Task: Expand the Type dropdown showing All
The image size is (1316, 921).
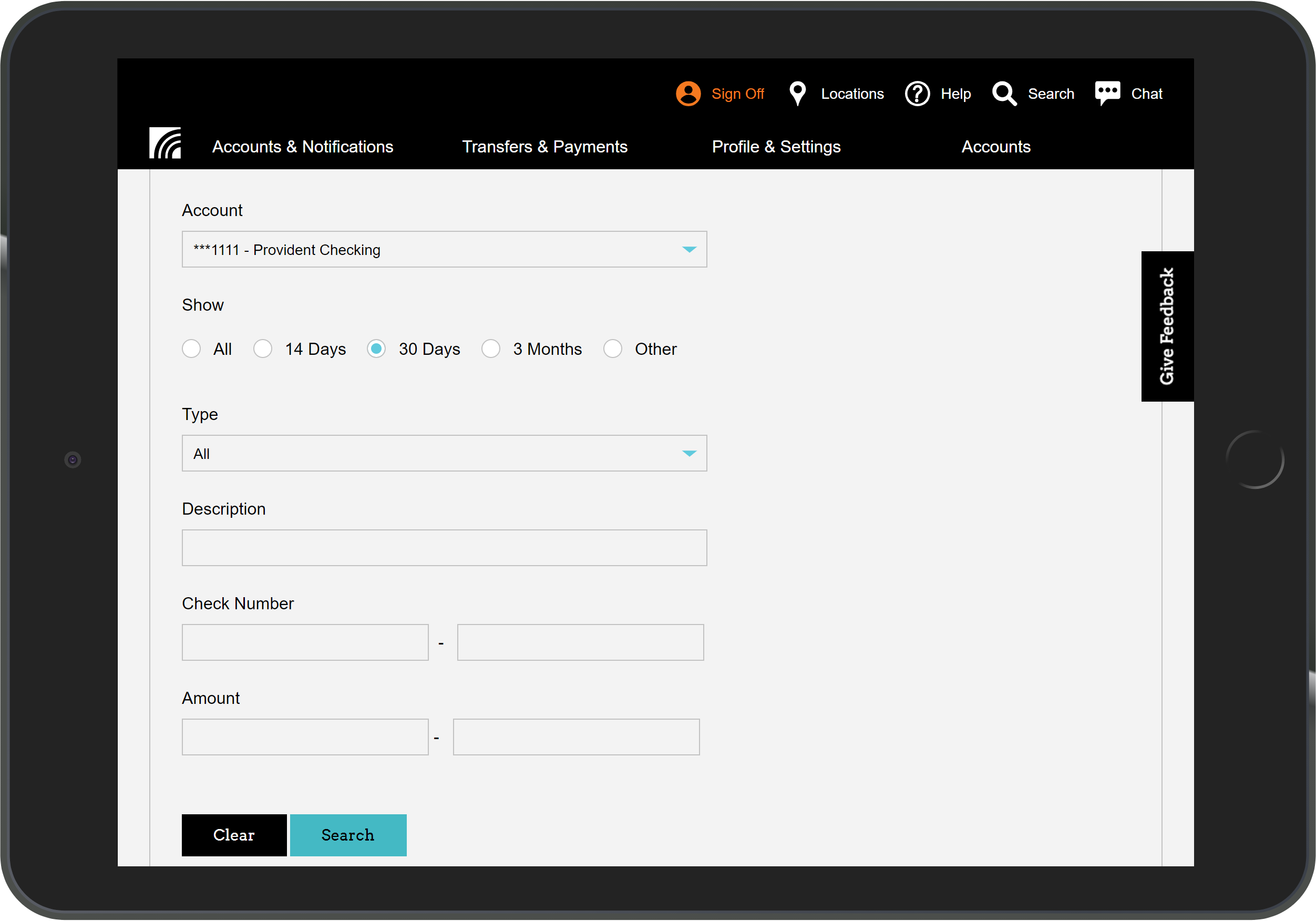Action: (444, 453)
